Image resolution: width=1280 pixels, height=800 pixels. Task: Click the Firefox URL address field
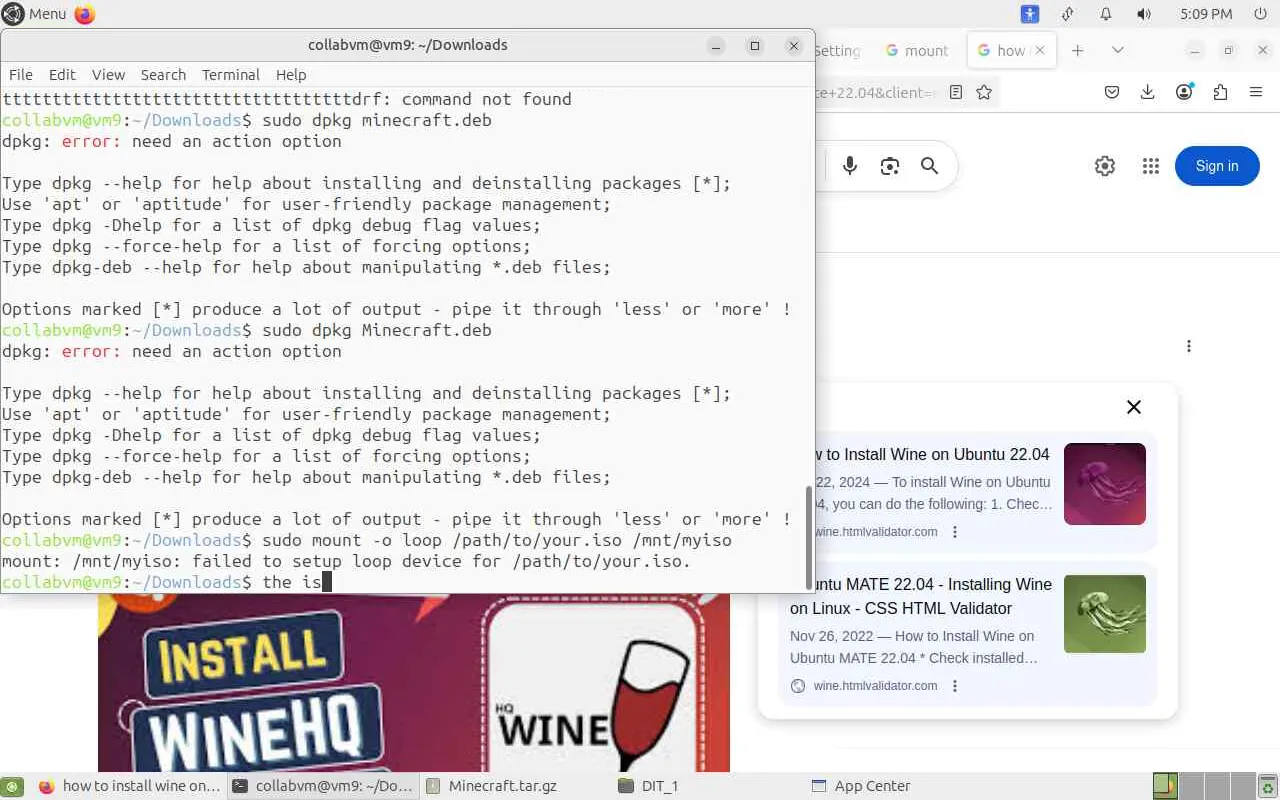(878, 92)
